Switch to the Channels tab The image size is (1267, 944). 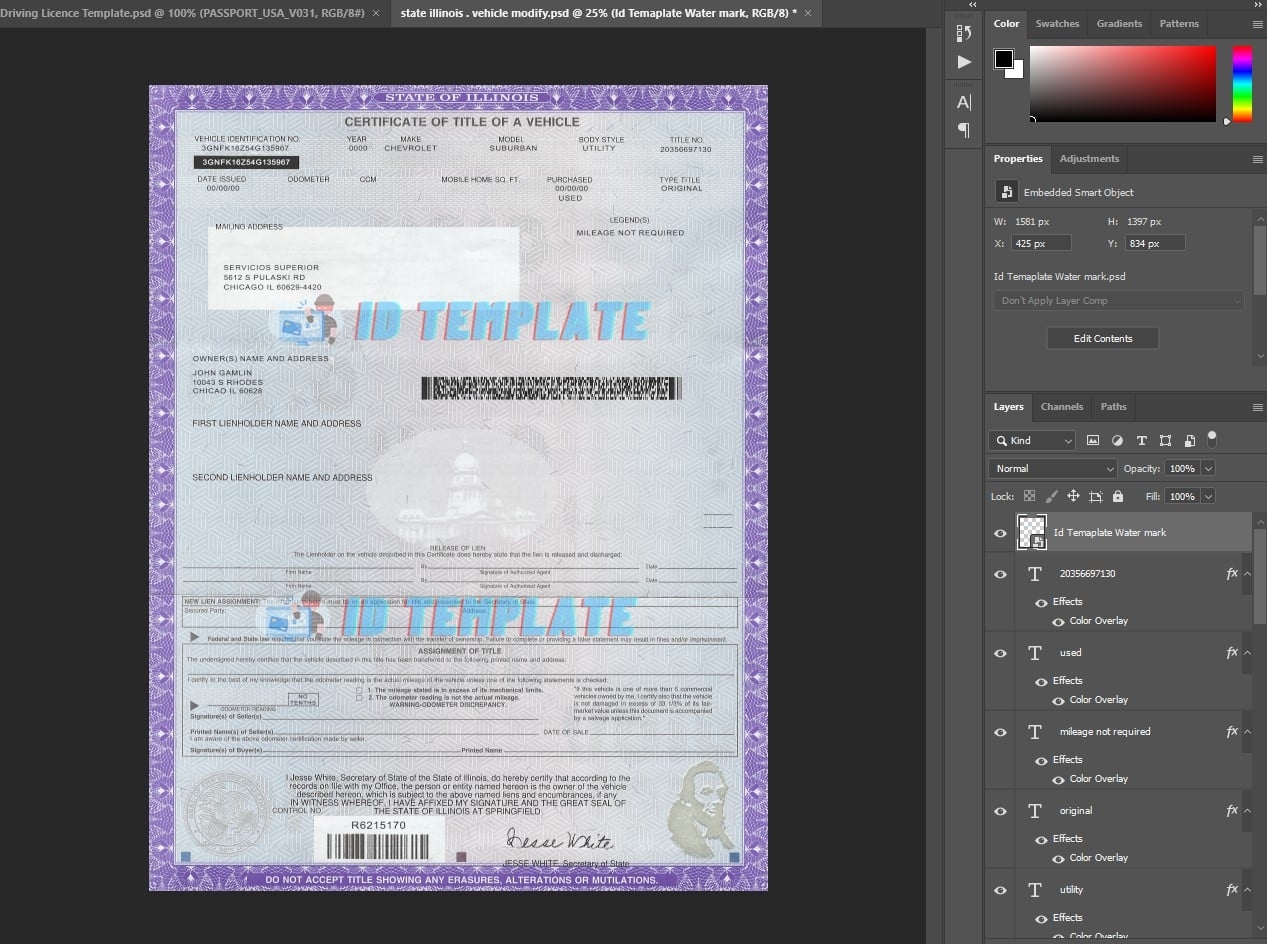pyautogui.click(x=1061, y=407)
